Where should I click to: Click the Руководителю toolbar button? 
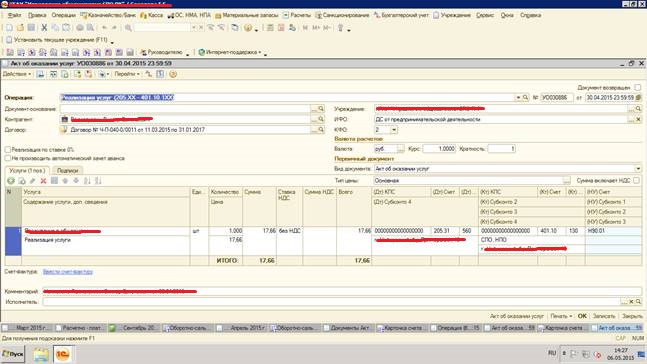161,52
